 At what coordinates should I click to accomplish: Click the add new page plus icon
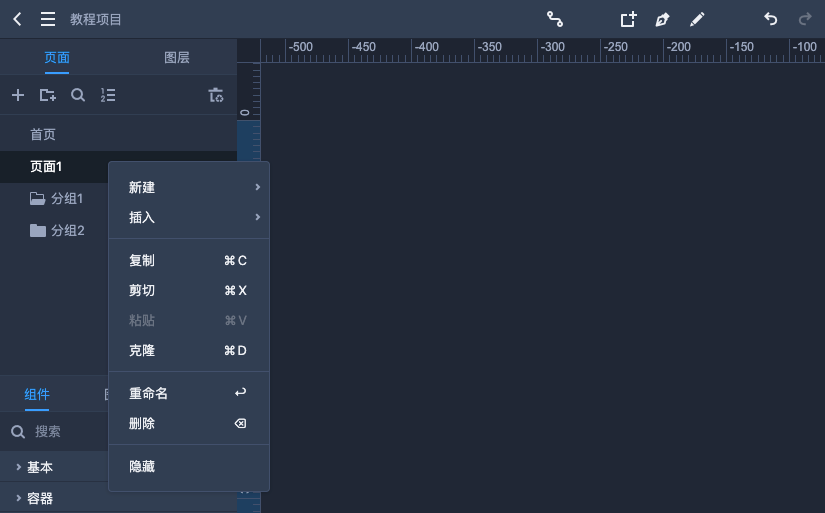(x=17, y=95)
